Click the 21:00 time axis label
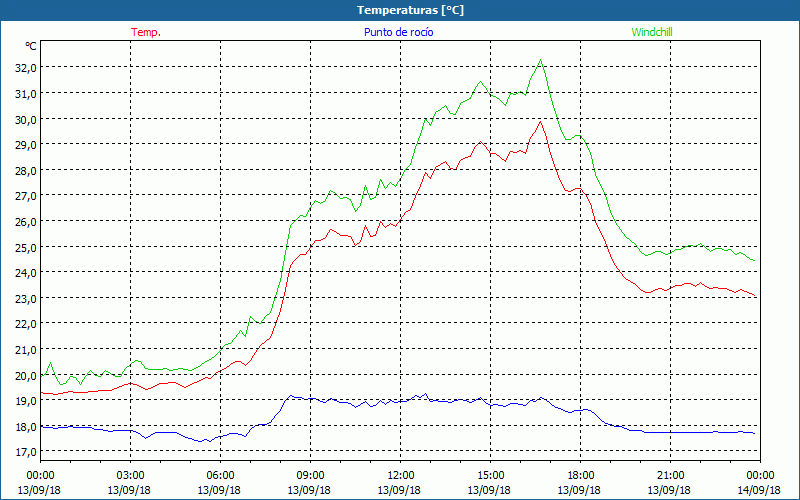This screenshot has width=800, height=500. (x=670, y=476)
